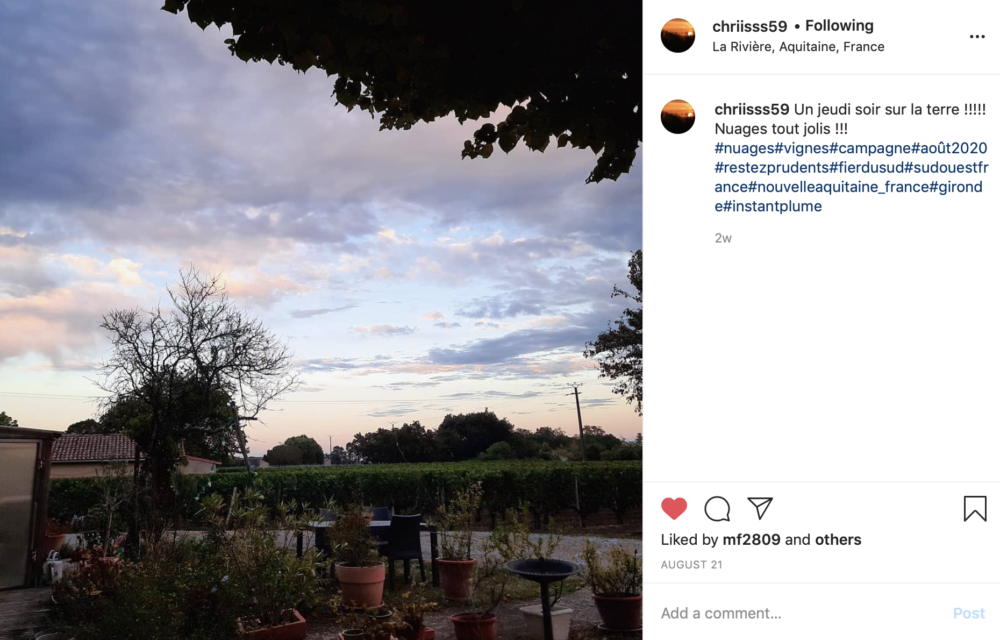Image resolution: width=1000 pixels, height=640 pixels.
Task: Open the #instantplume hashtag
Action: click(x=772, y=206)
